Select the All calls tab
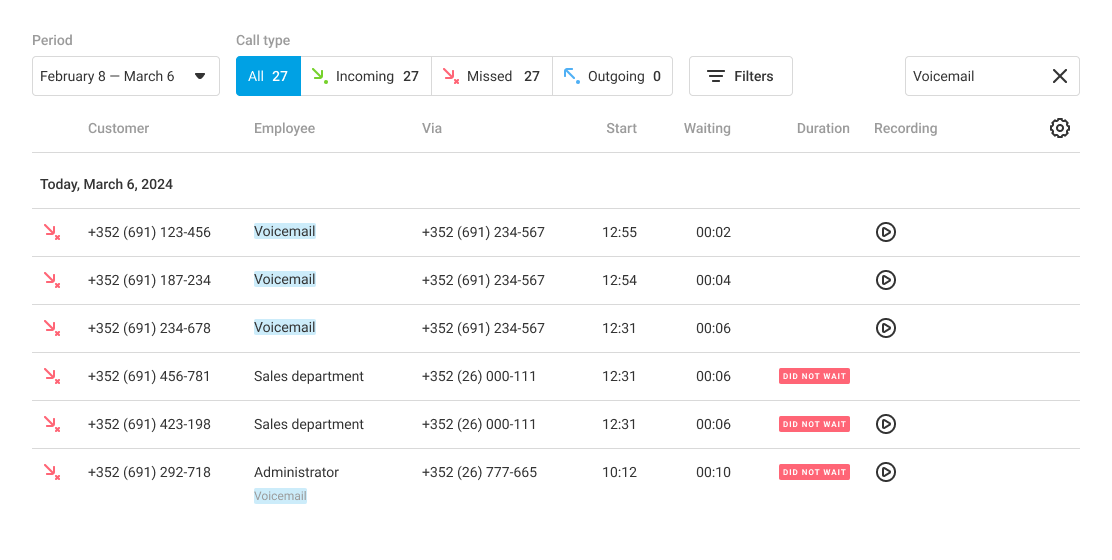Viewport: 1112px width, 560px height. click(x=268, y=76)
